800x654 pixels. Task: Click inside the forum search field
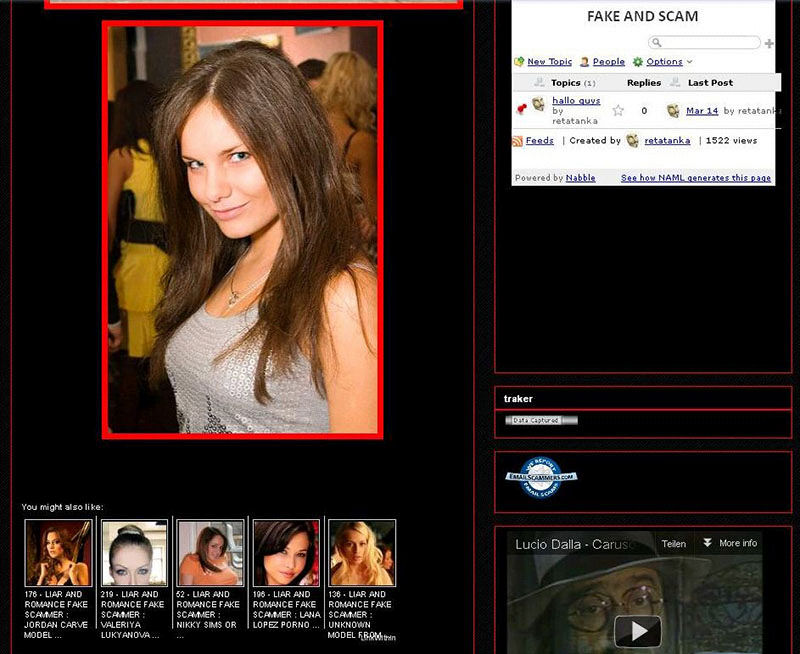click(x=704, y=42)
